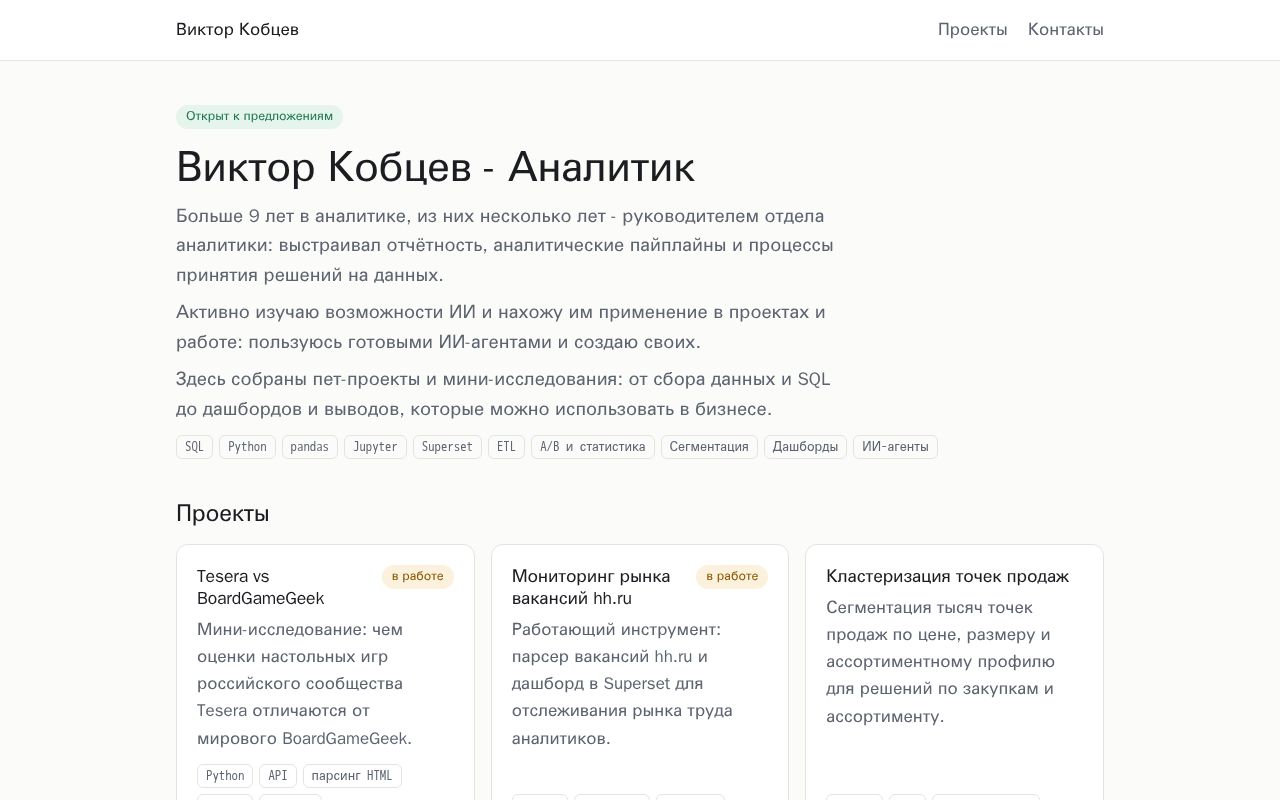The height and width of the screenshot is (800, 1280).
Task: Click the в работе badge on hh.ru card
Action: [x=732, y=577]
